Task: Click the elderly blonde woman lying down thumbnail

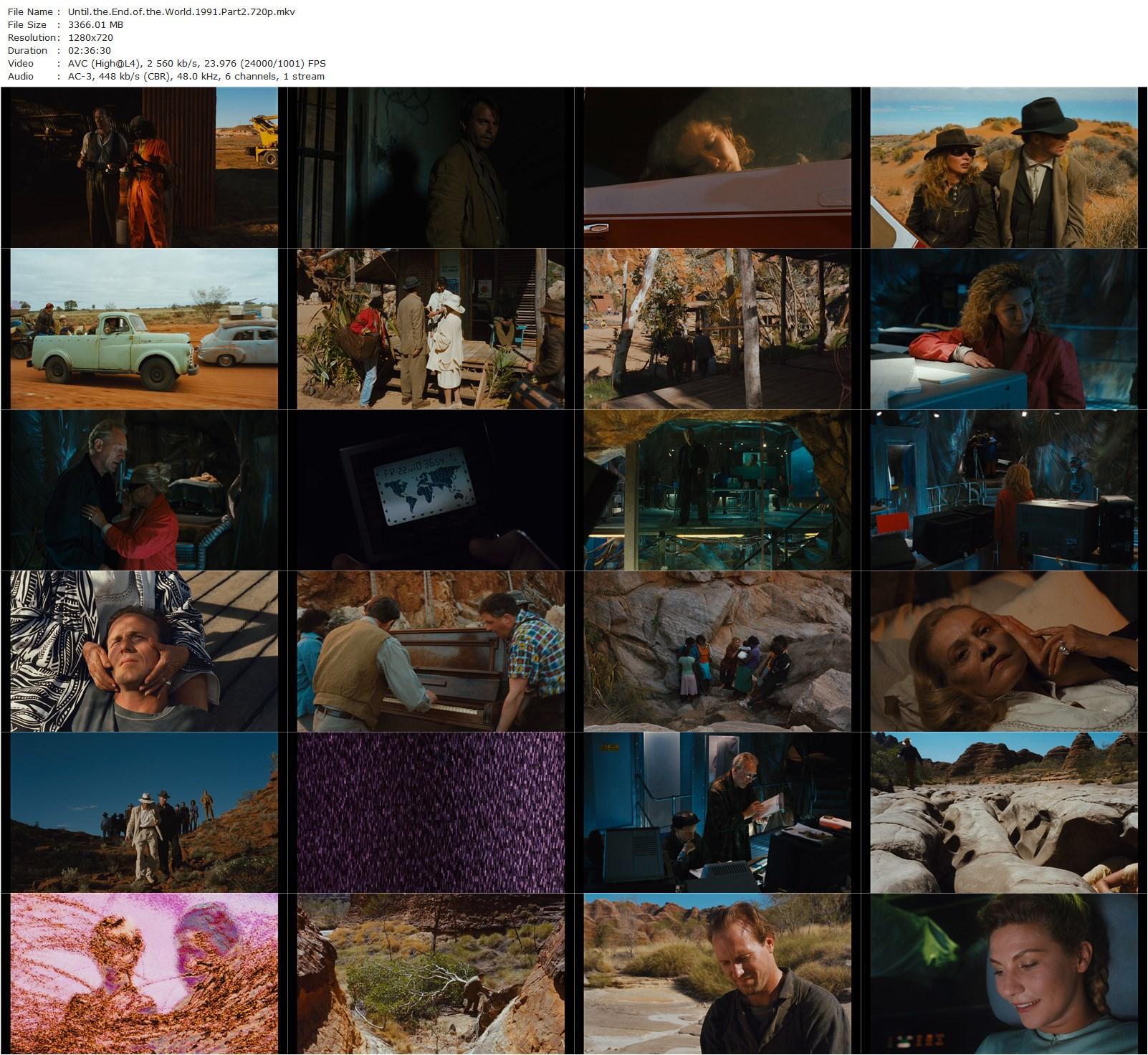Action: 1004,651
